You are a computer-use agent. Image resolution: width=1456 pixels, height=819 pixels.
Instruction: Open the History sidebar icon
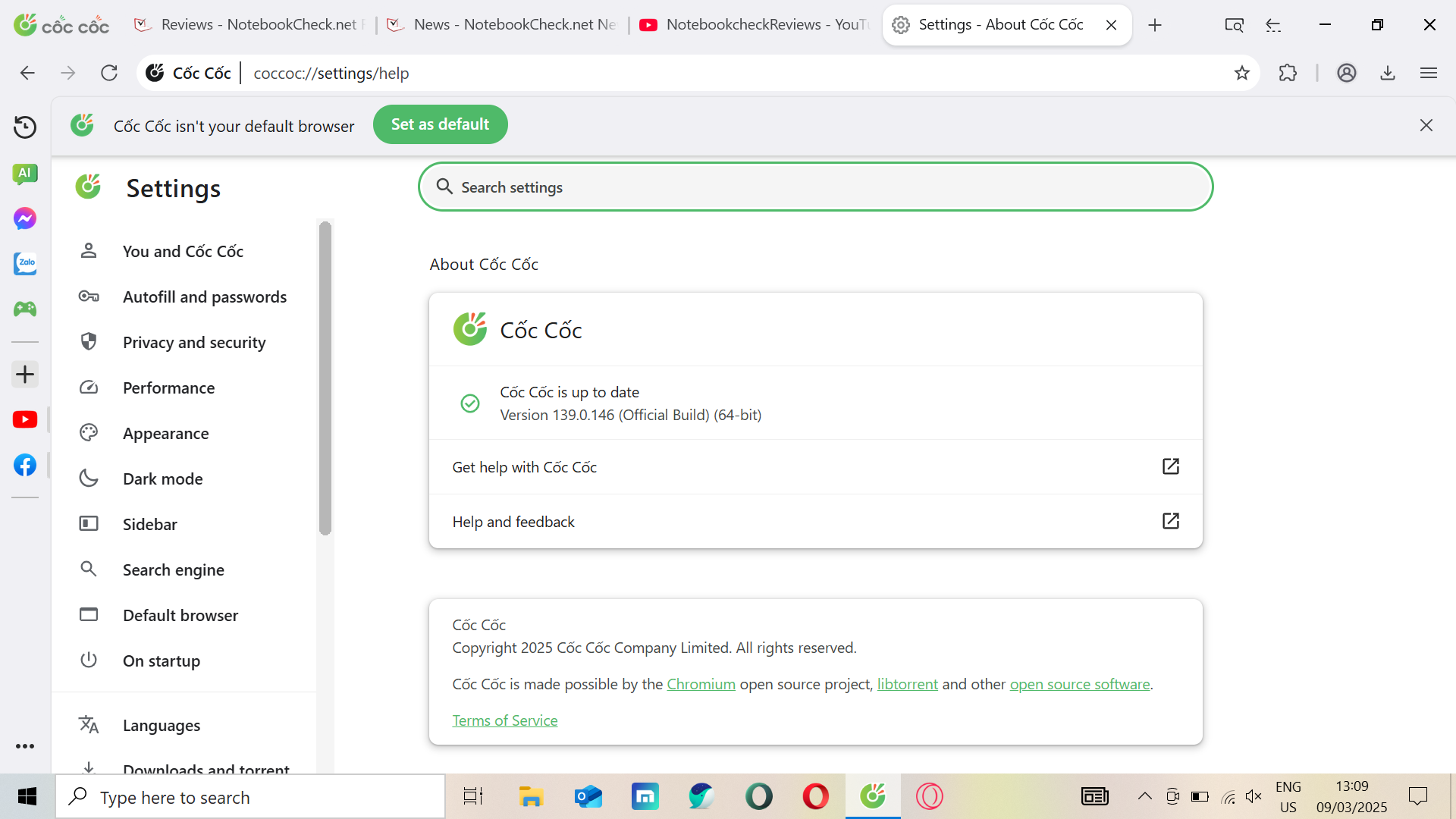(25, 127)
